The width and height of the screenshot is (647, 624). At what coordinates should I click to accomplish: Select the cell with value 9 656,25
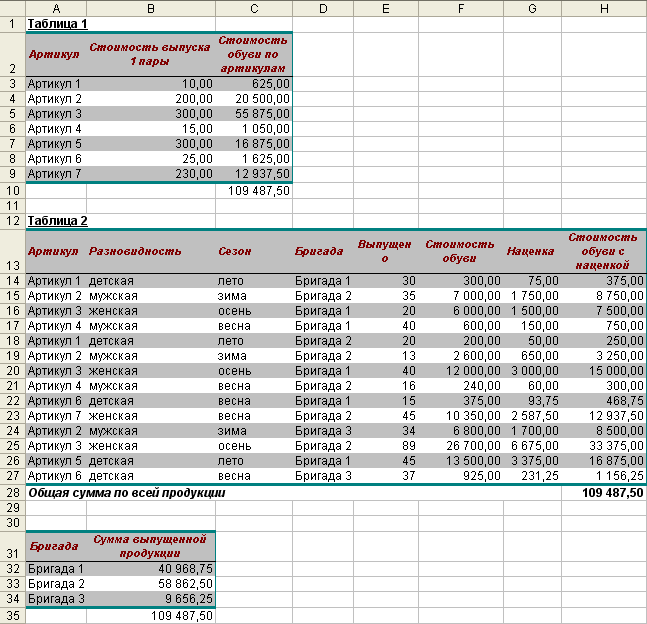click(151, 599)
